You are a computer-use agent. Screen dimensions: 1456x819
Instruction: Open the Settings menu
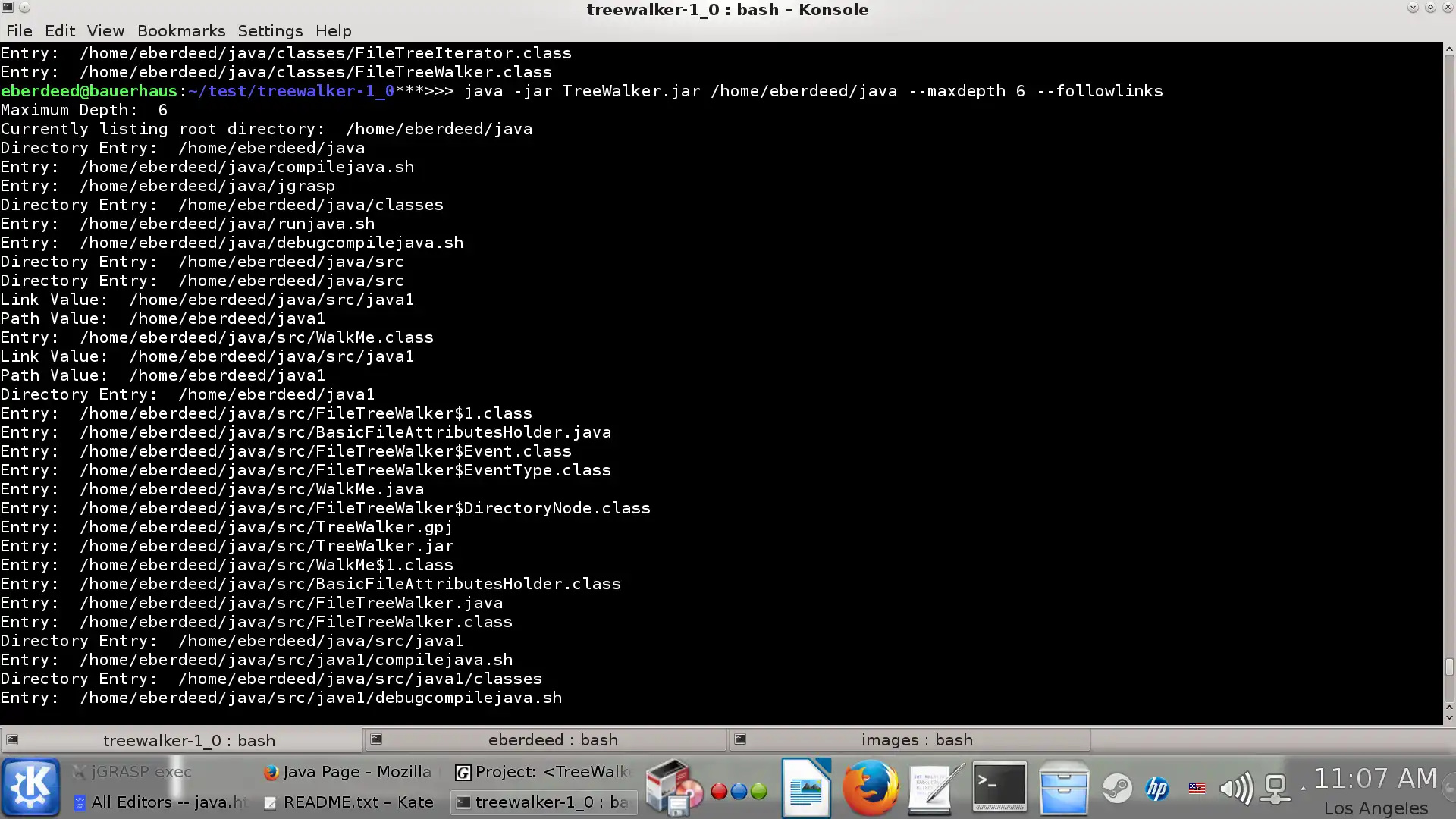(270, 31)
